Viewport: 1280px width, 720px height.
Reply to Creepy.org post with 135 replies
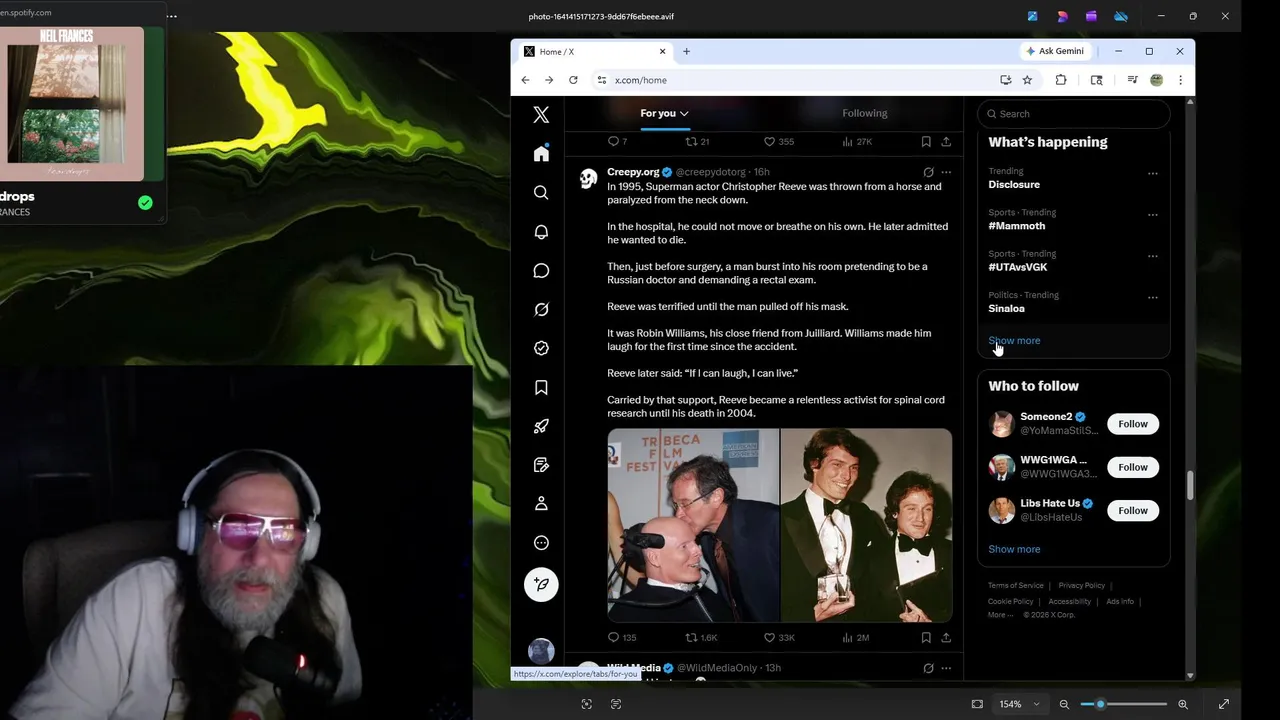tap(622, 637)
